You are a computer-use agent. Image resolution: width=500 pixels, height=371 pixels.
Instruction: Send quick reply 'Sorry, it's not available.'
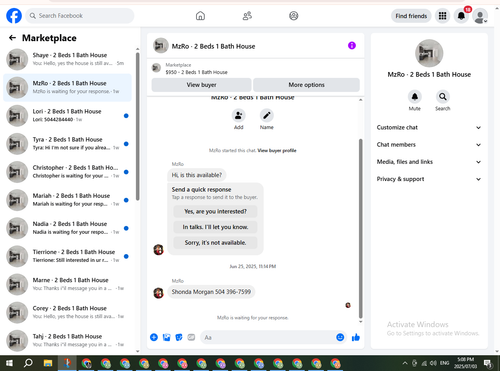click(x=215, y=243)
